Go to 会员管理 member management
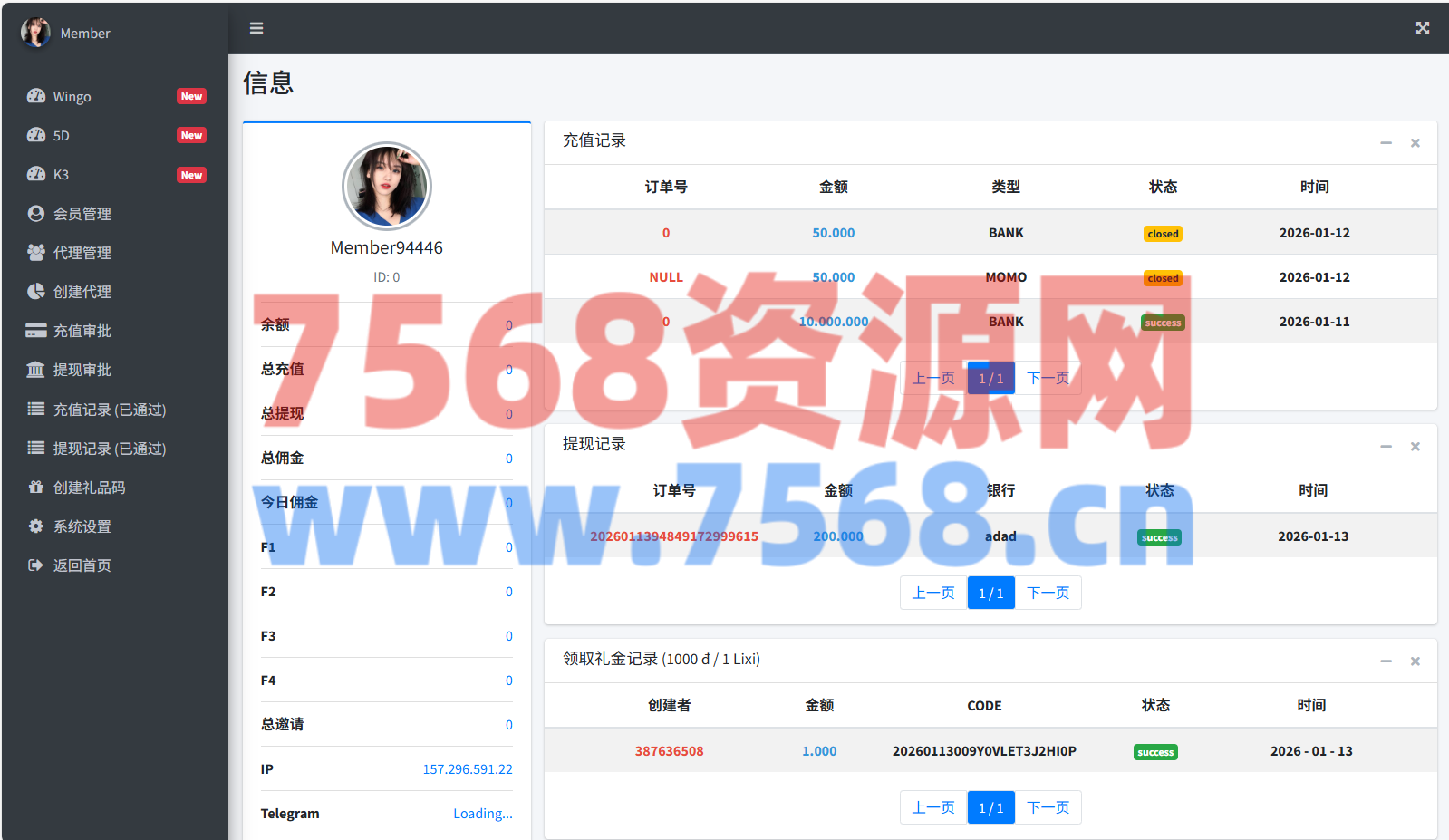Screen dimensions: 1449x840 point(82,214)
